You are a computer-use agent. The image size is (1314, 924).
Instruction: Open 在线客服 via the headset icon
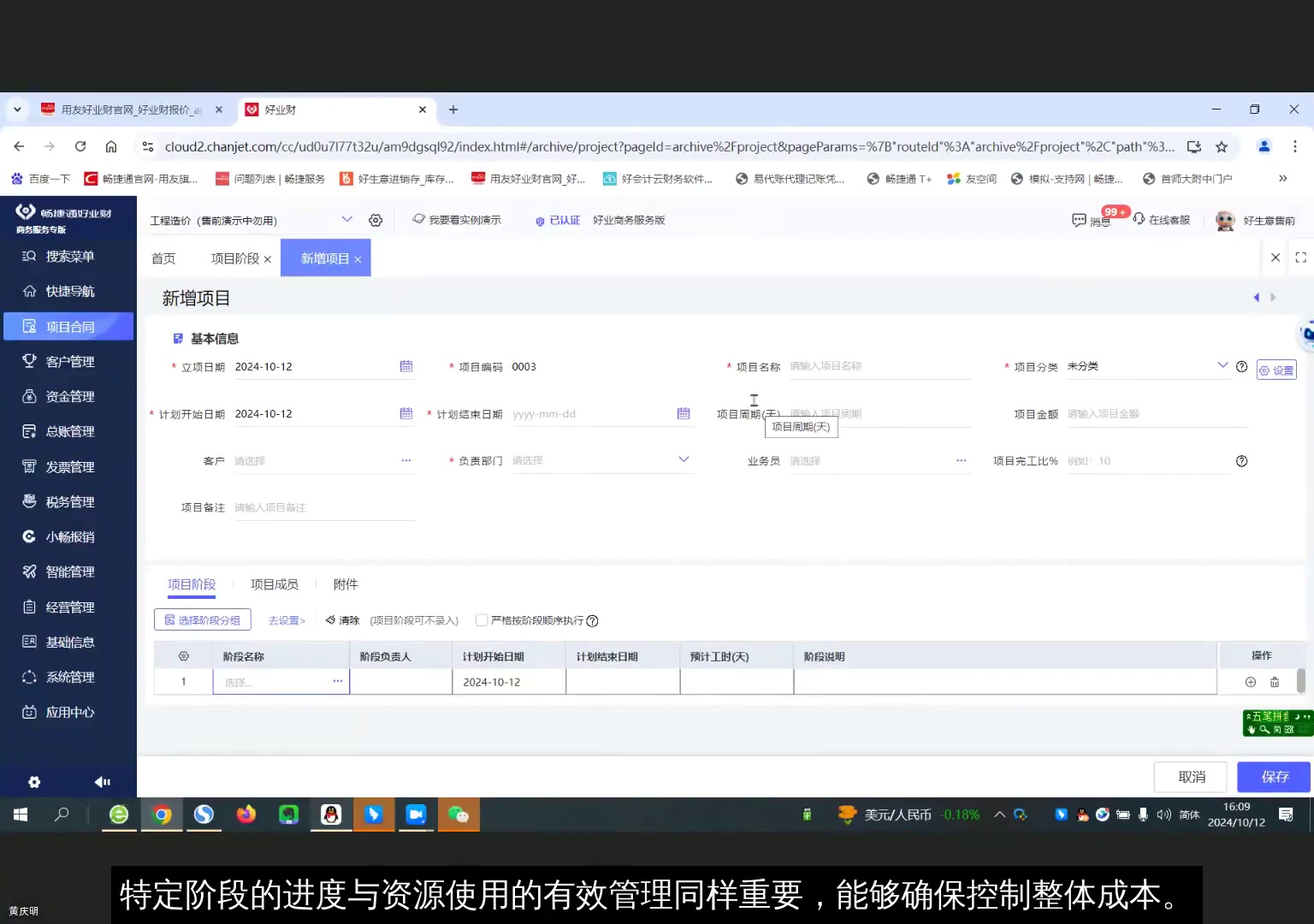coord(1139,220)
